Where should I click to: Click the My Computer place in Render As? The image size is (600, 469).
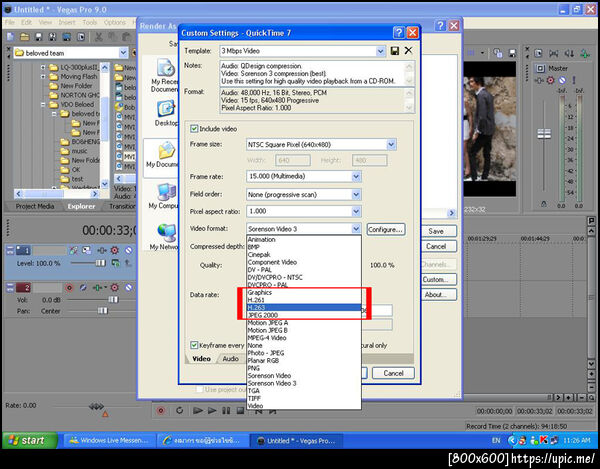165,196
